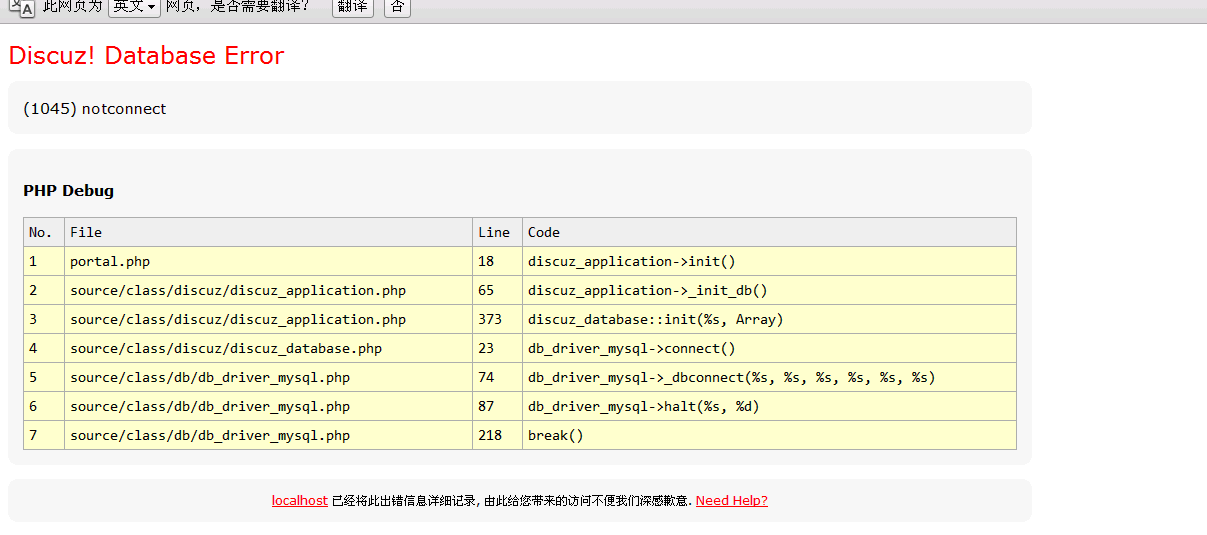This screenshot has height=535, width=1207.
Task: Select the discuz_application->init() code cell
Action: (x=770, y=262)
